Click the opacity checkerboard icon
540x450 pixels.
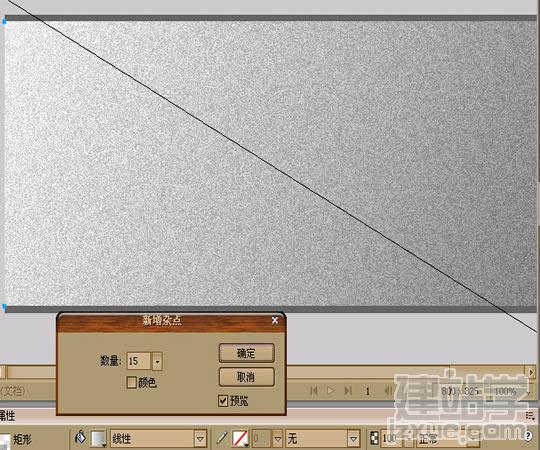pyautogui.click(x=374, y=438)
